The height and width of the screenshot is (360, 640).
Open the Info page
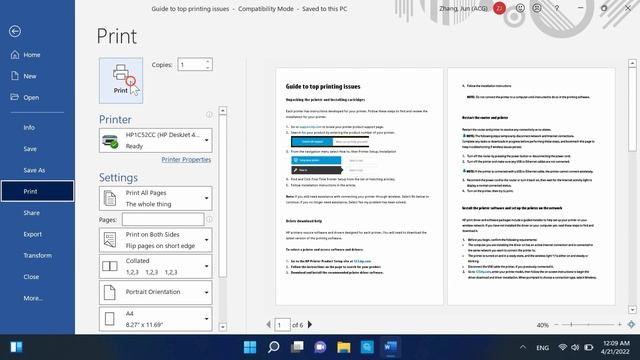pos(37,127)
